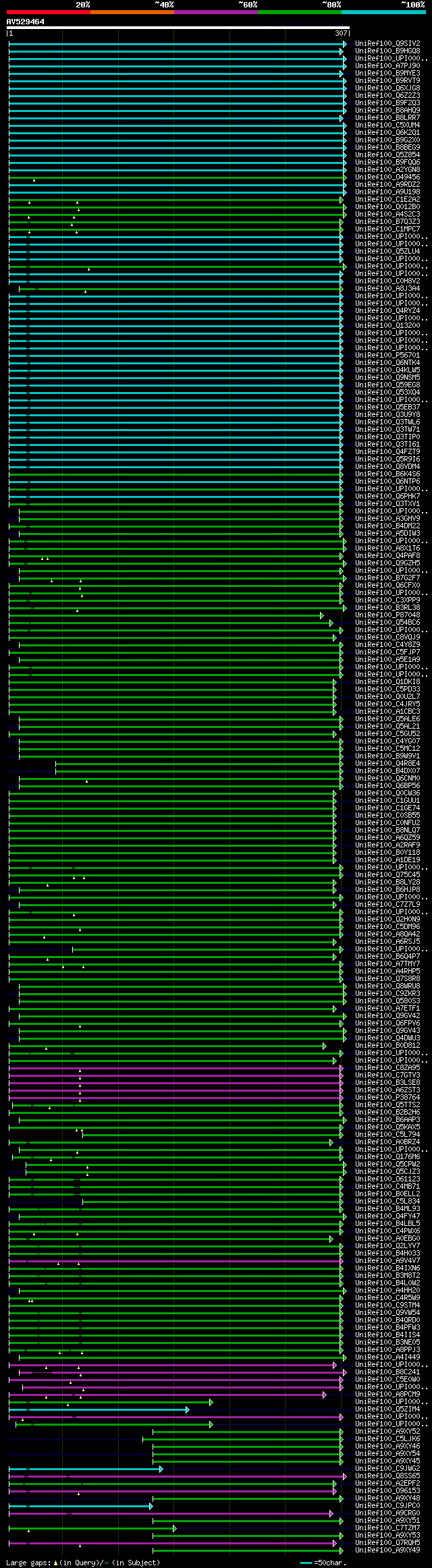Select the query name AV529464

(x=26, y=22)
